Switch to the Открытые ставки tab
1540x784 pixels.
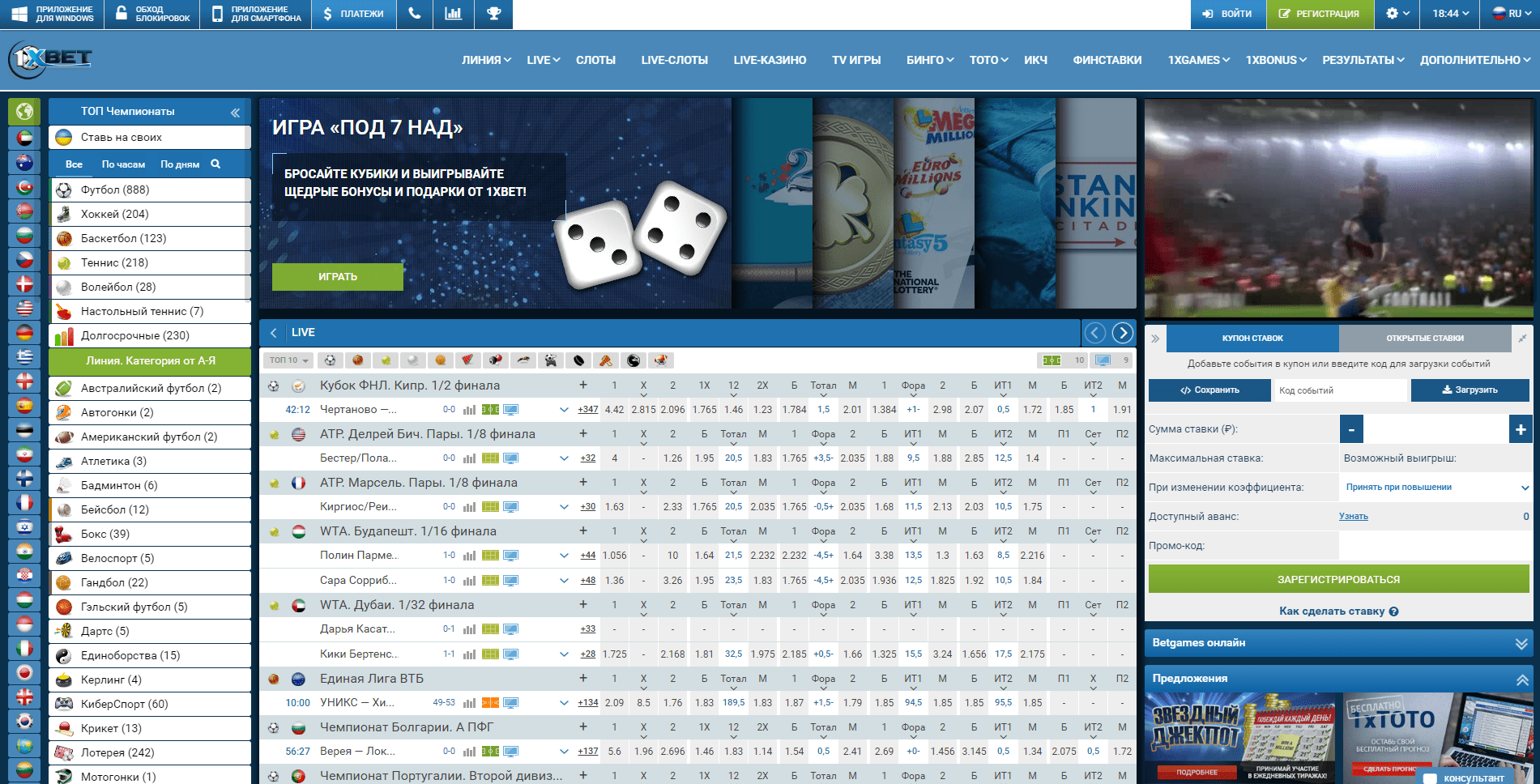pos(1425,339)
